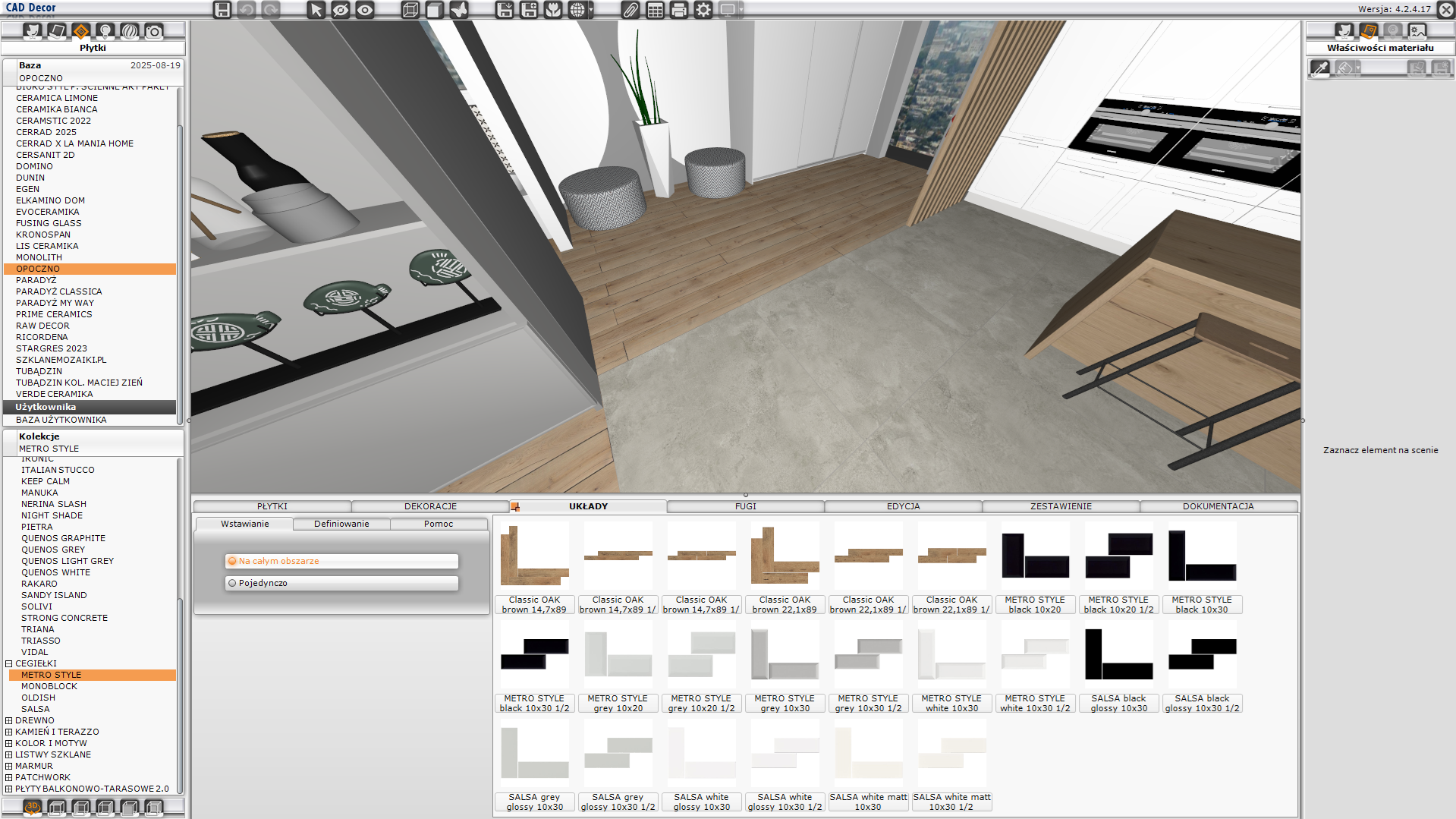This screenshot has height=819, width=1456.
Task: Expand the DREWNO collection group
Action: click(9, 720)
